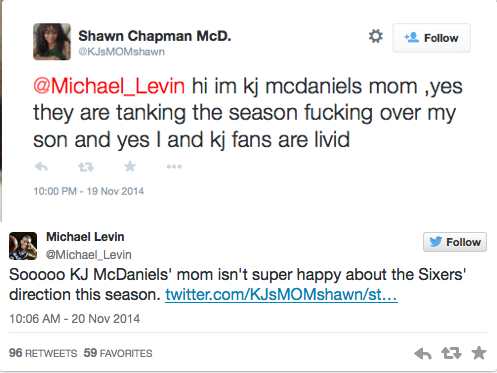Click the Michael Levin display name
Screen dimensions: 497x373
[85, 237]
